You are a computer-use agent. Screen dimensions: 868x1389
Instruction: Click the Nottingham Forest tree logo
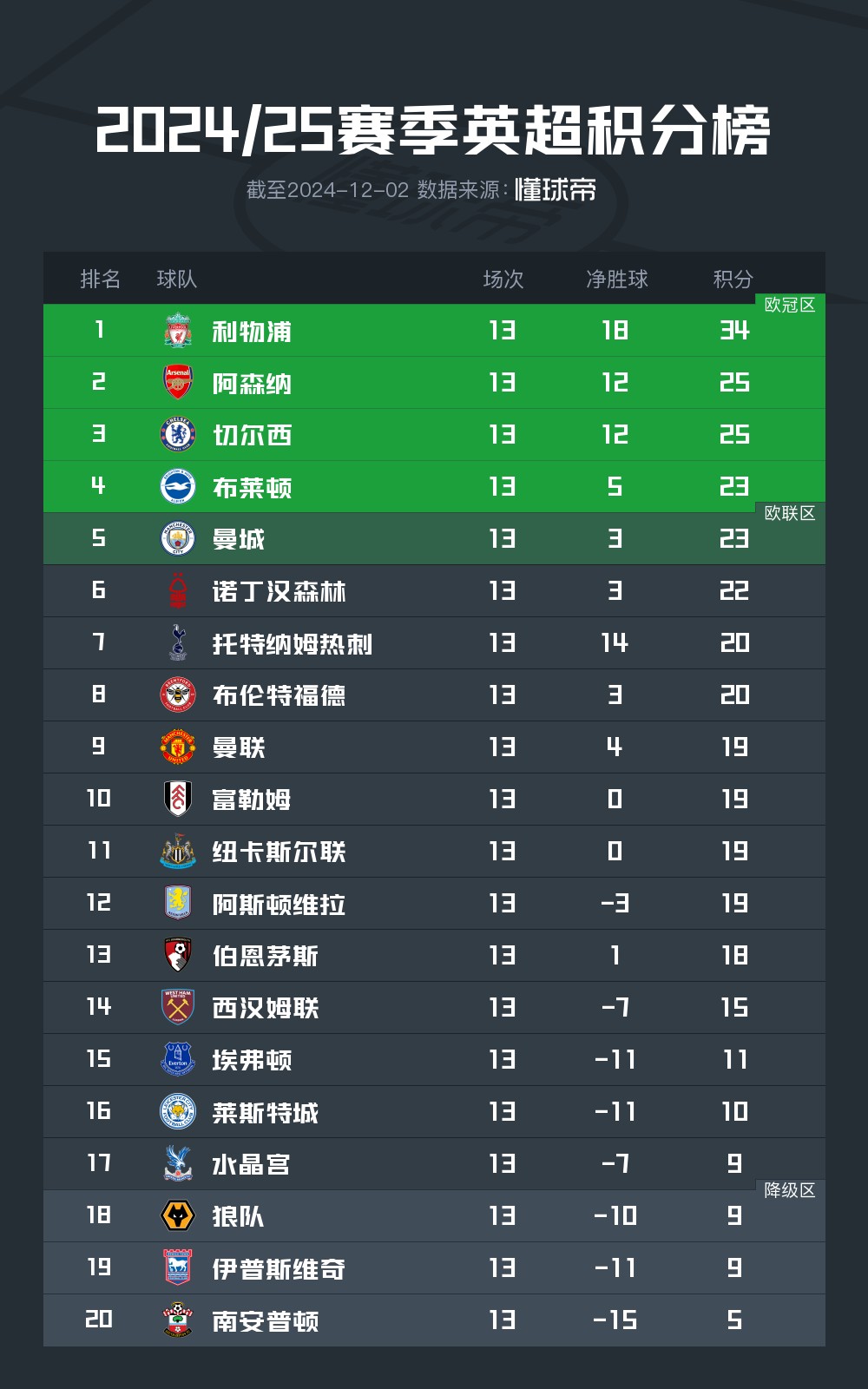(x=178, y=590)
